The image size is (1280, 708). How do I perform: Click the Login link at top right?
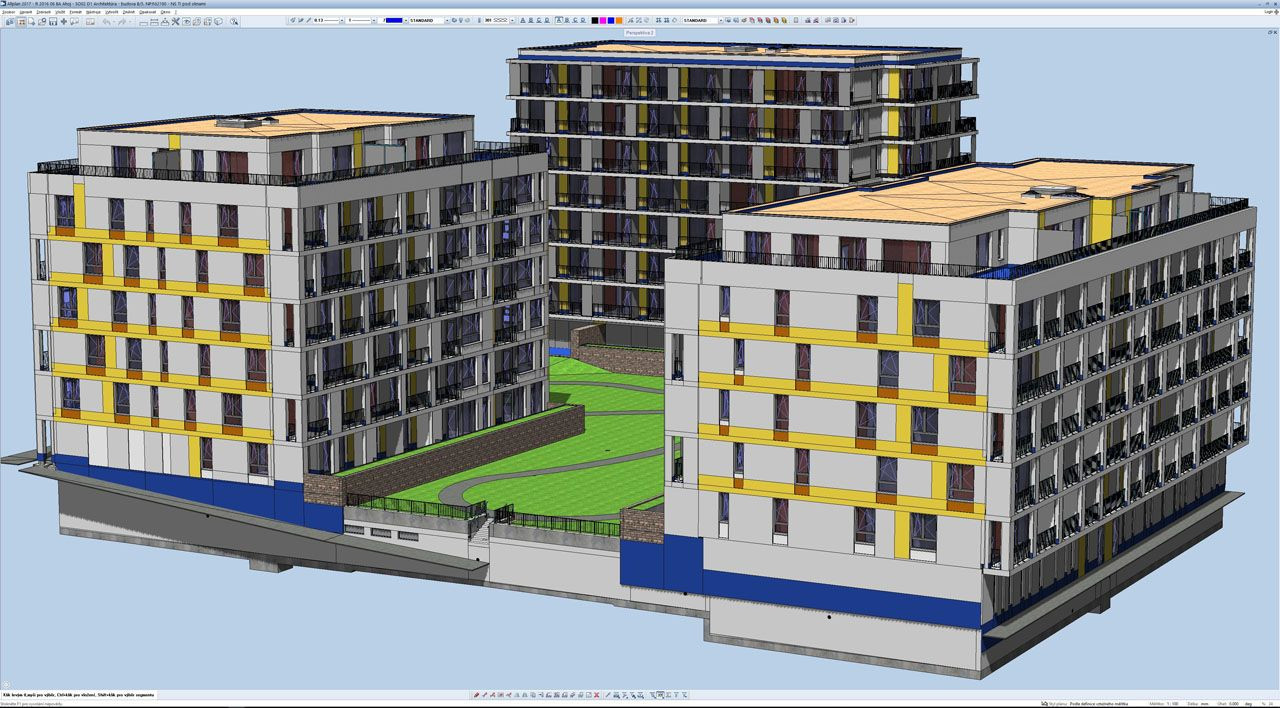[x=1269, y=12]
